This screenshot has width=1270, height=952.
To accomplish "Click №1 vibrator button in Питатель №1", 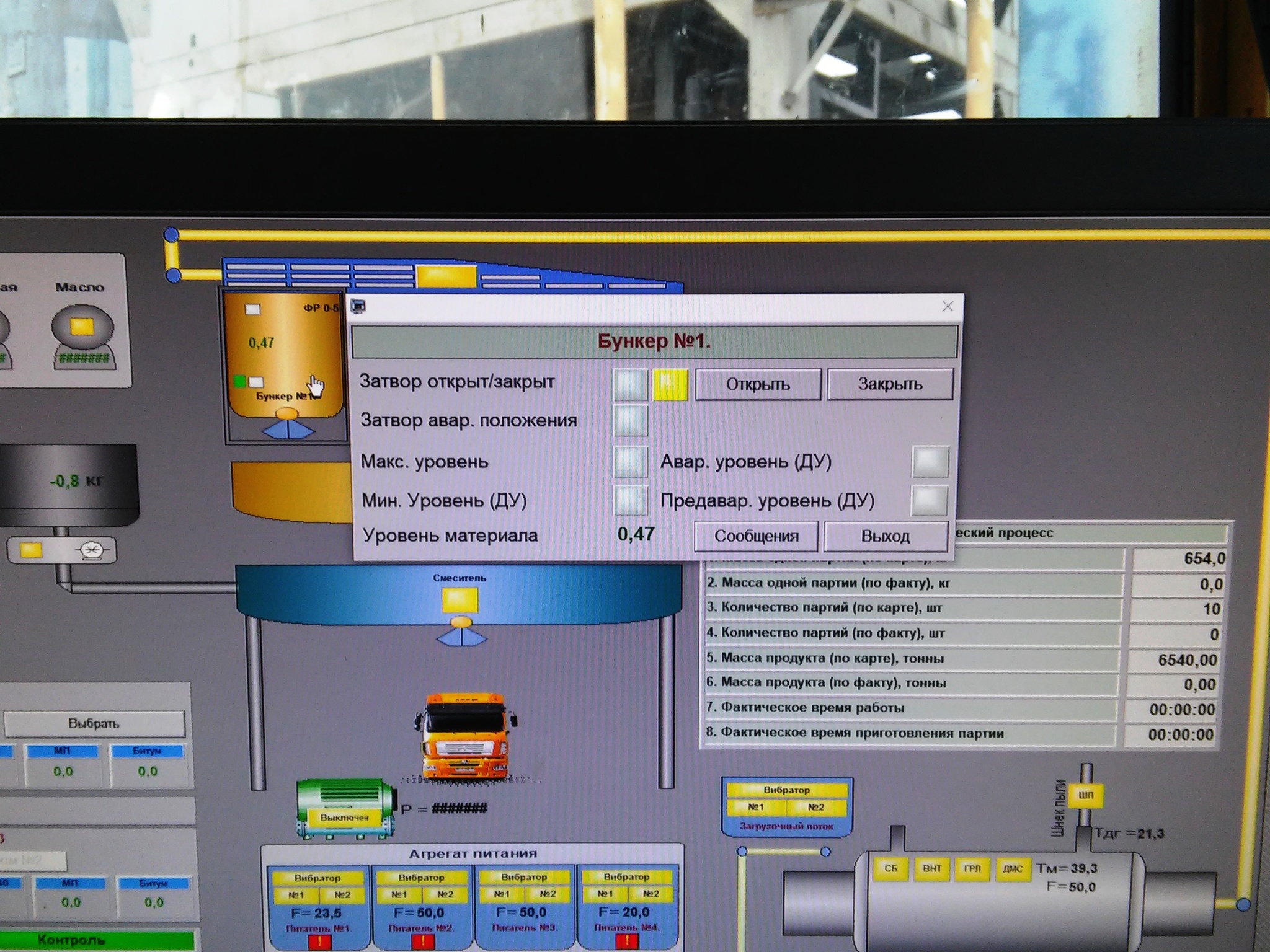I will pos(296,895).
